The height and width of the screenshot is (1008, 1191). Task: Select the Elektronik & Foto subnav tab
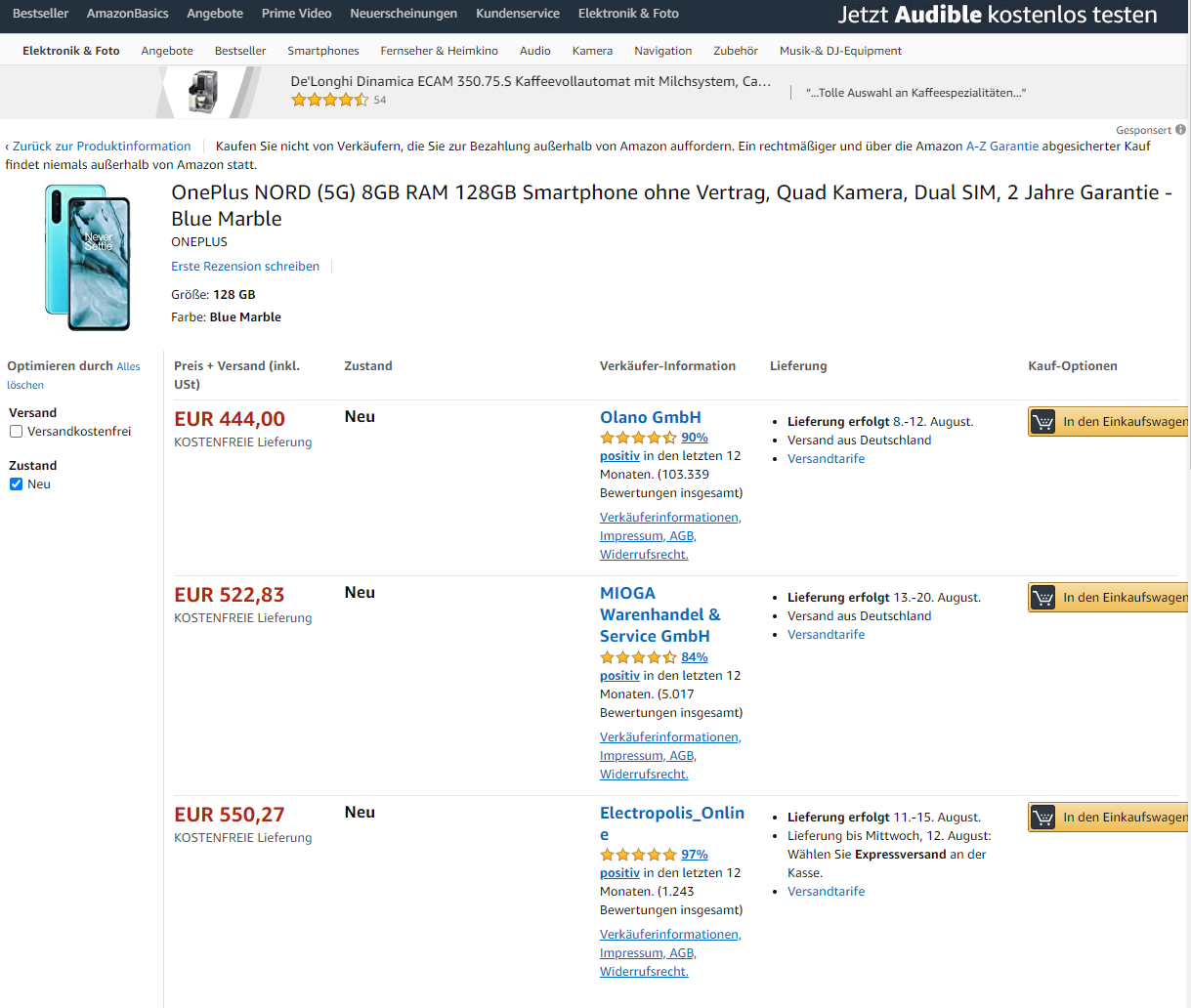71,51
